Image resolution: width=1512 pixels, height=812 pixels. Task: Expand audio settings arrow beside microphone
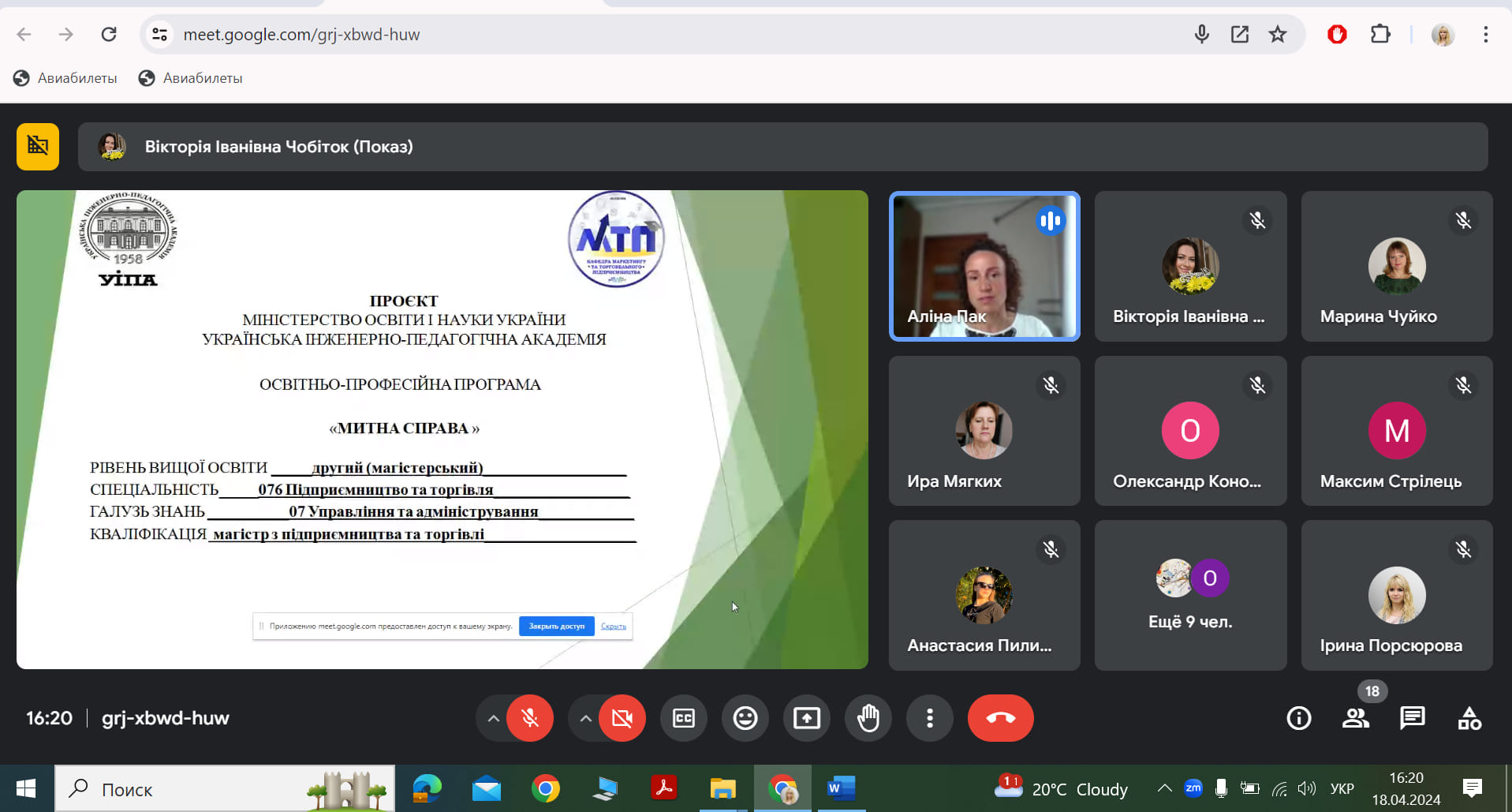tap(493, 718)
